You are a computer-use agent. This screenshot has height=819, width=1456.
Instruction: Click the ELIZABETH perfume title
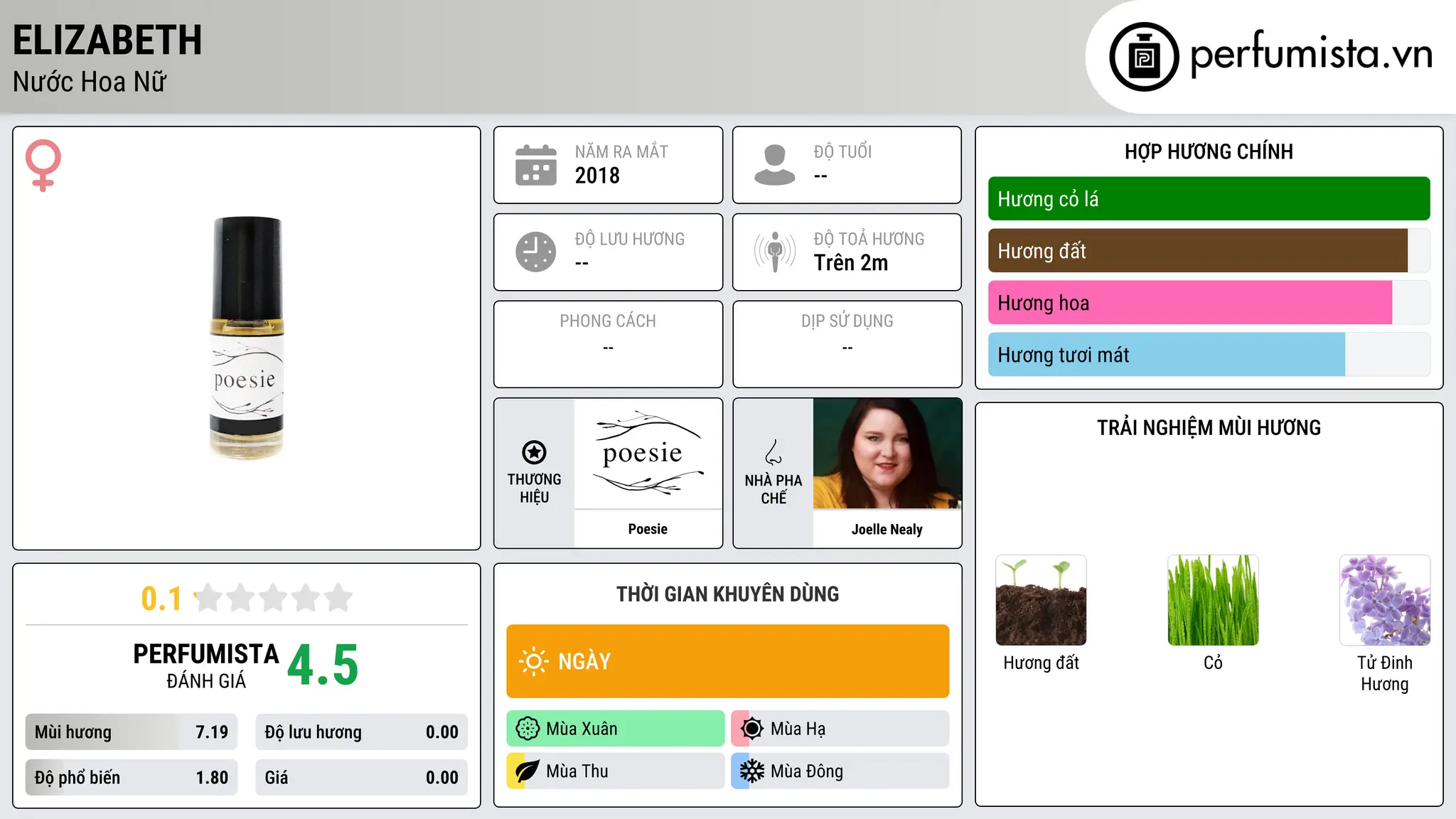[x=107, y=40]
